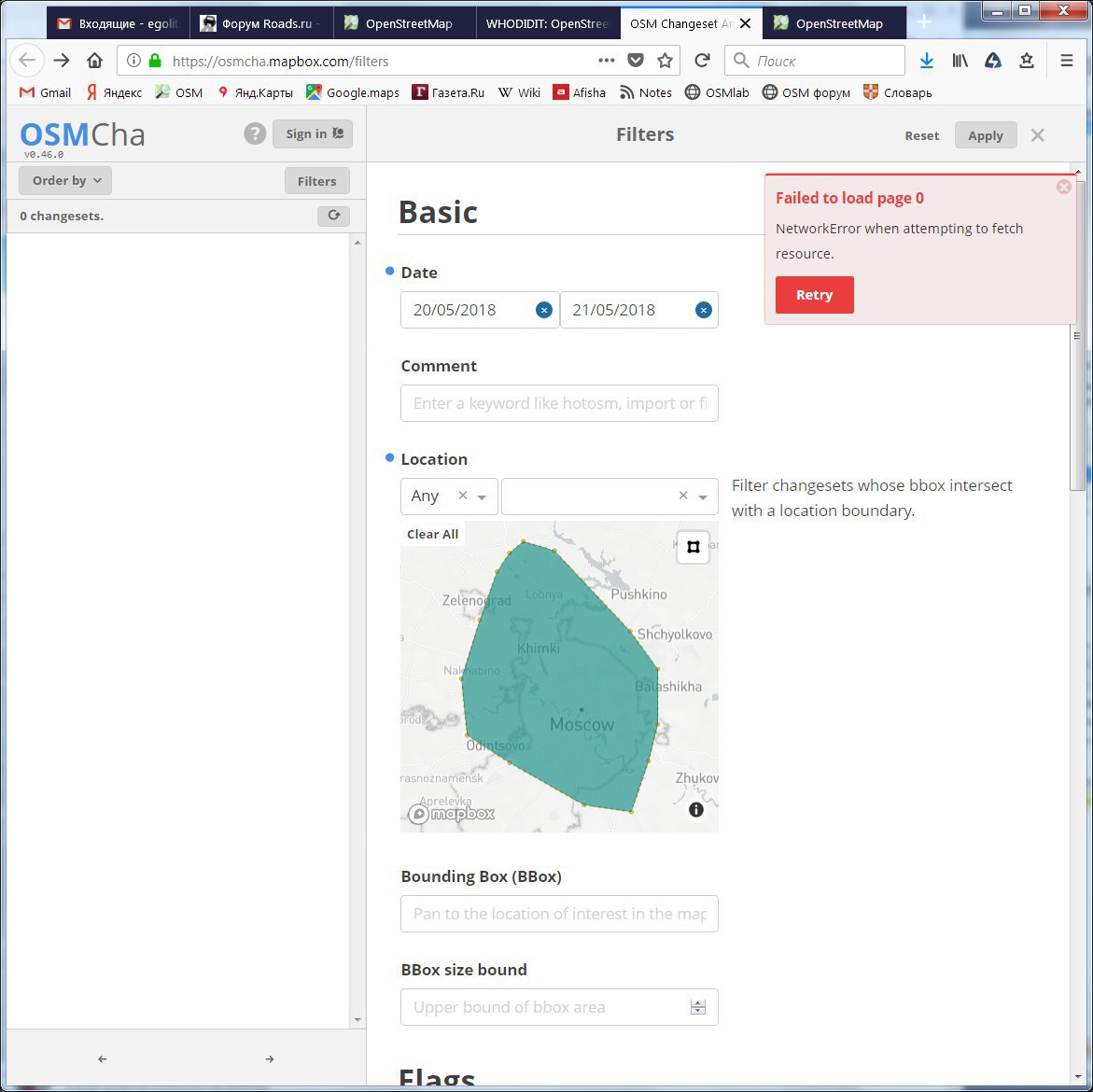The width and height of the screenshot is (1093, 1092).
Task: Switch to Форум Roads.ru tab
Action: coord(260,23)
